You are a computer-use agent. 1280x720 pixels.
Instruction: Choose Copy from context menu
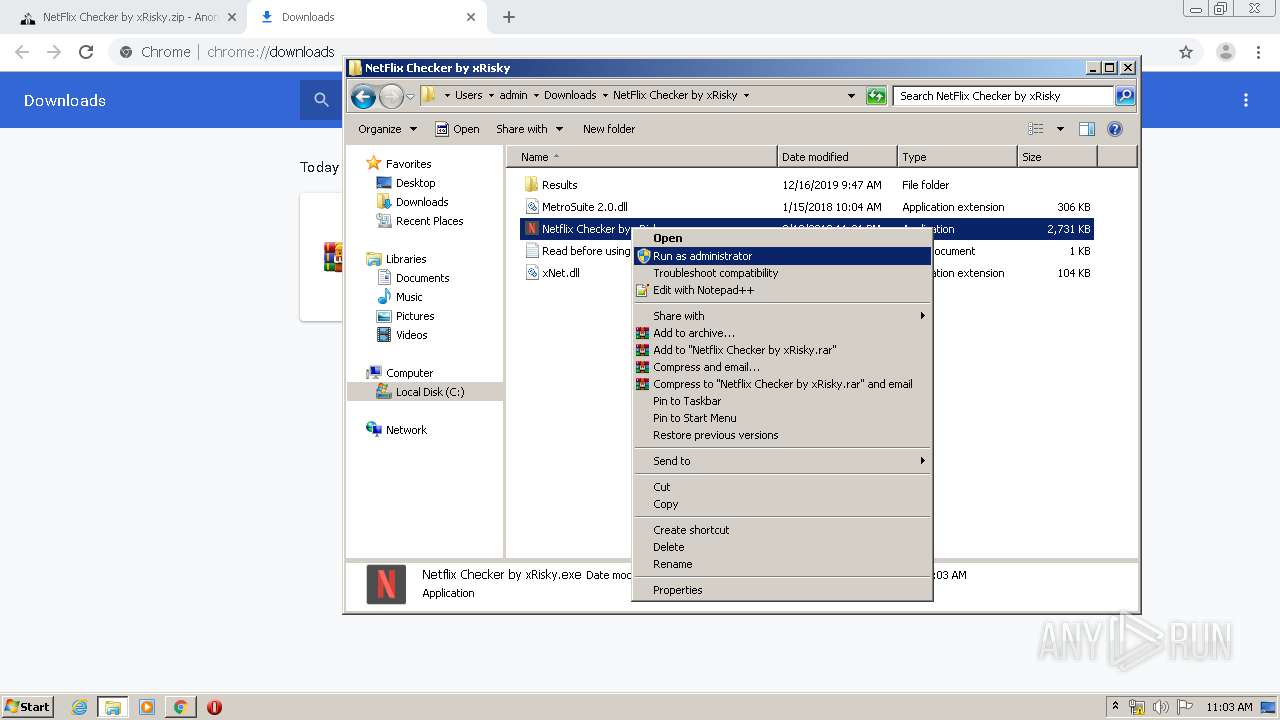pos(783,504)
